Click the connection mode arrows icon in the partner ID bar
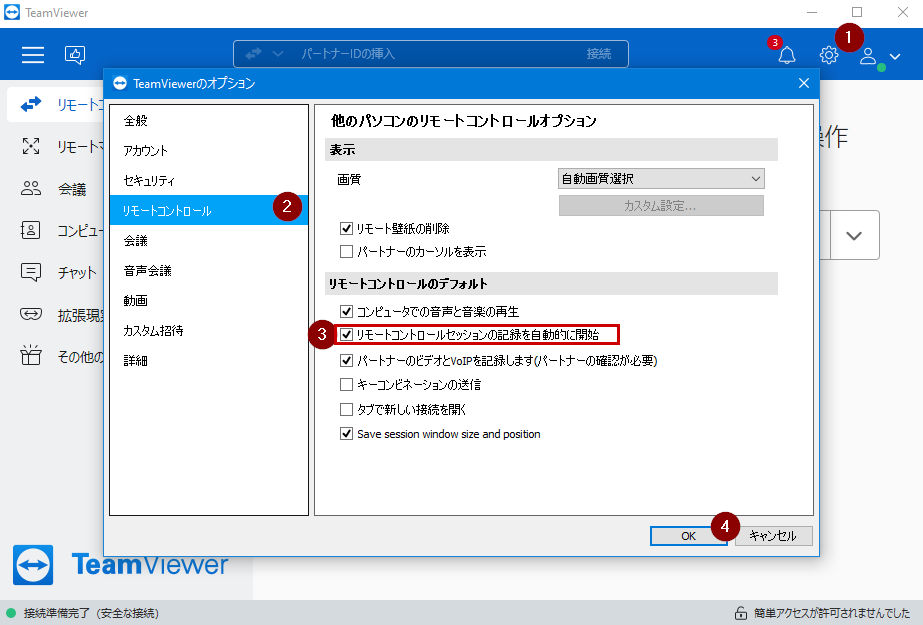923x625 pixels. coord(253,54)
